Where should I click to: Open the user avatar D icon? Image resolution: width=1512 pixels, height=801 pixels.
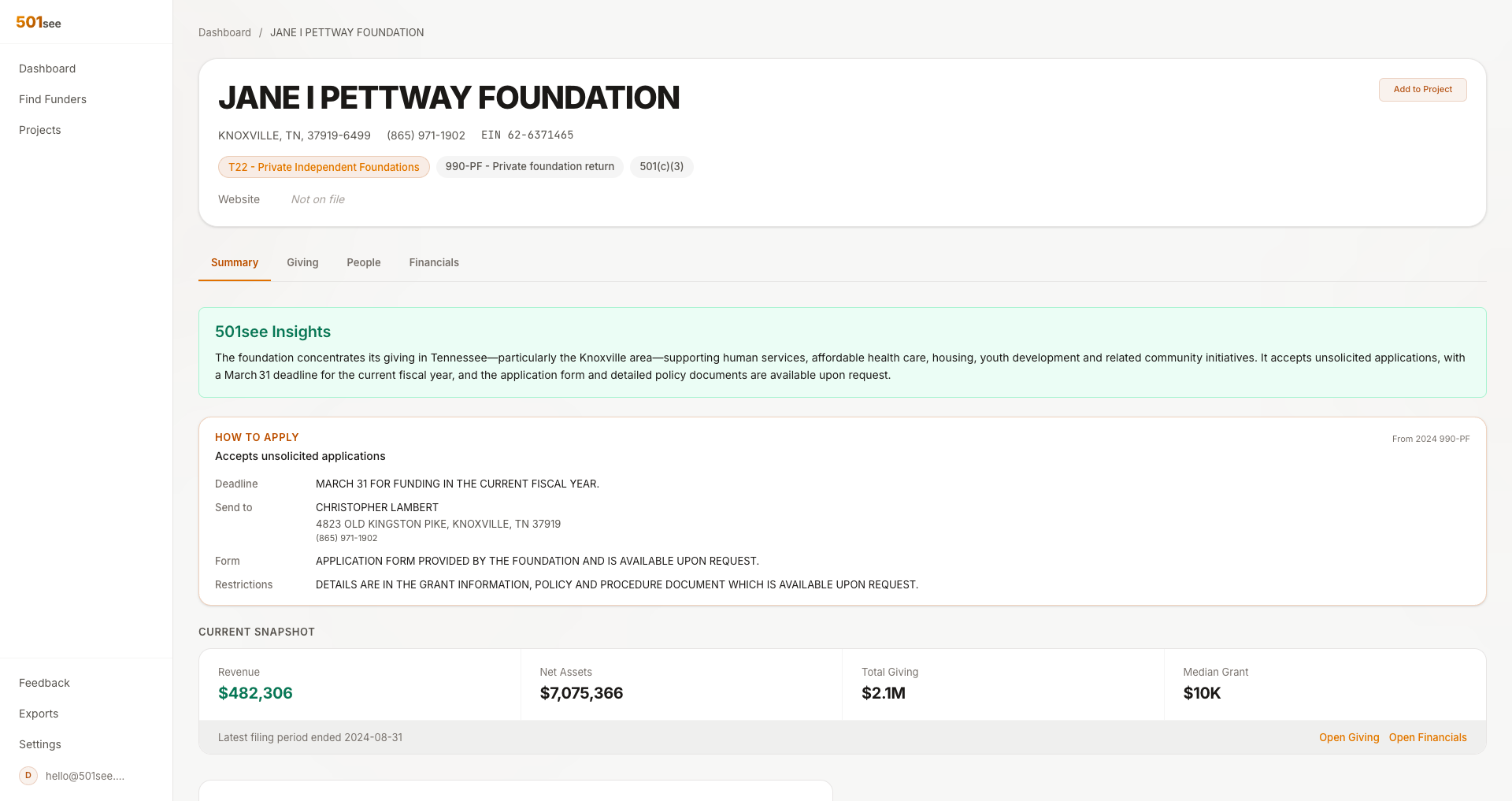pyautogui.click(x=28, y=776)
